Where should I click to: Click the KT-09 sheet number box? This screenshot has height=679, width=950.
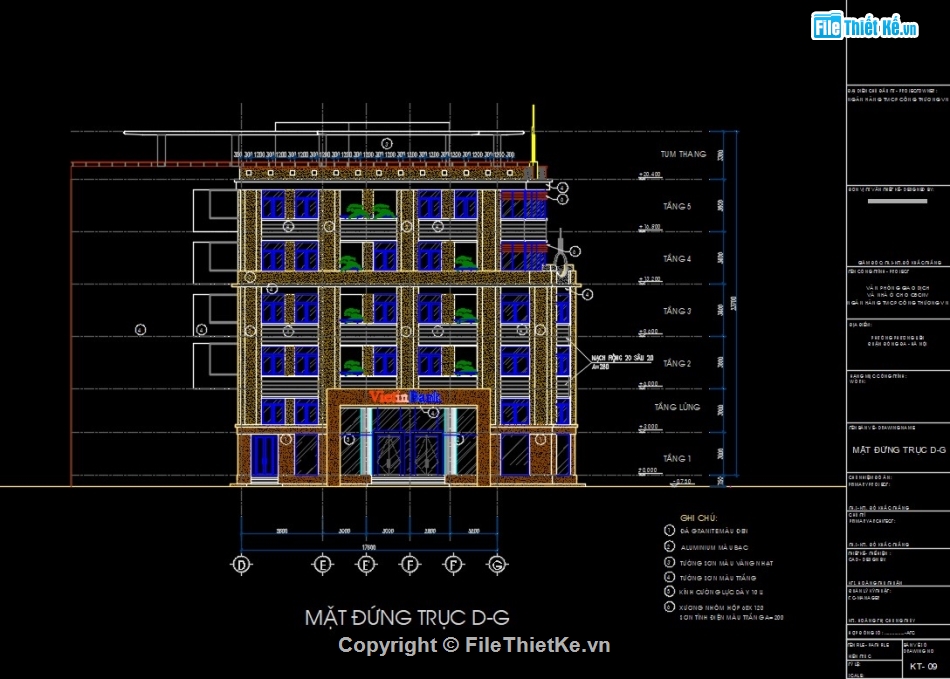(x=923, y=665)
